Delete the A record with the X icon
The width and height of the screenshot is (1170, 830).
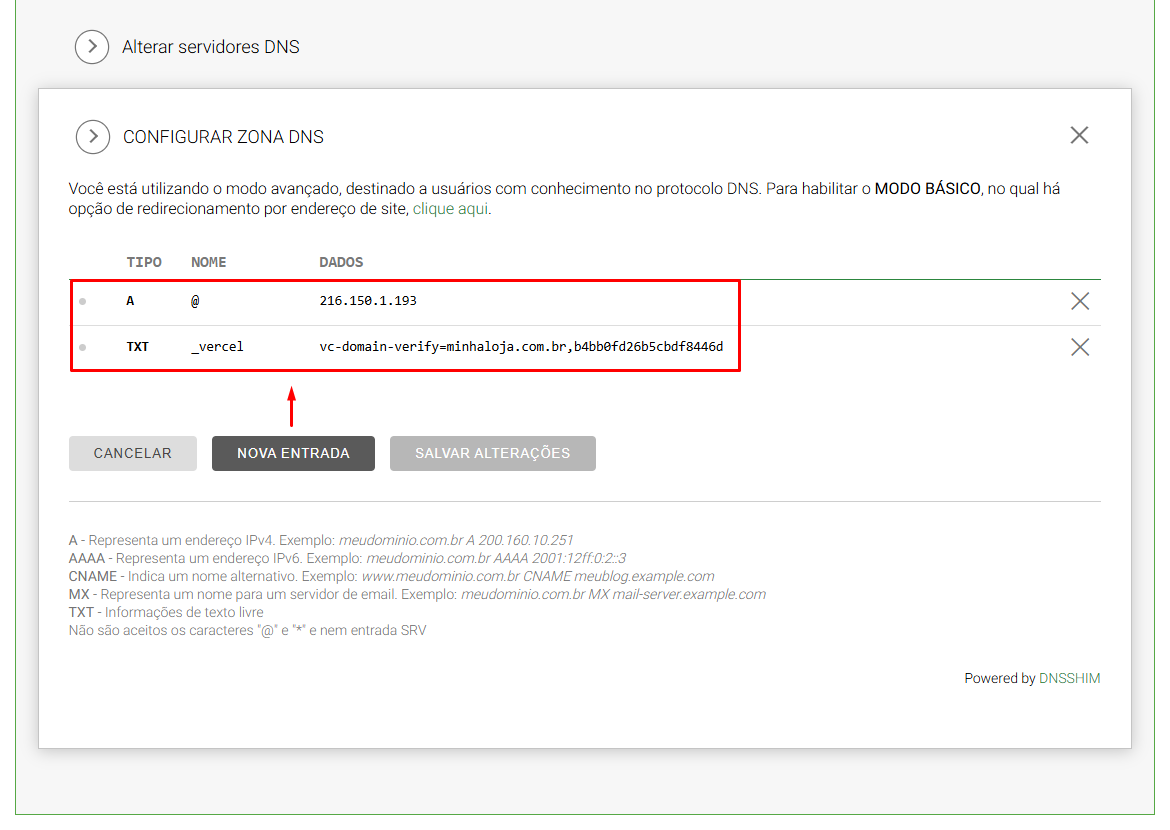coord(1080,301)
